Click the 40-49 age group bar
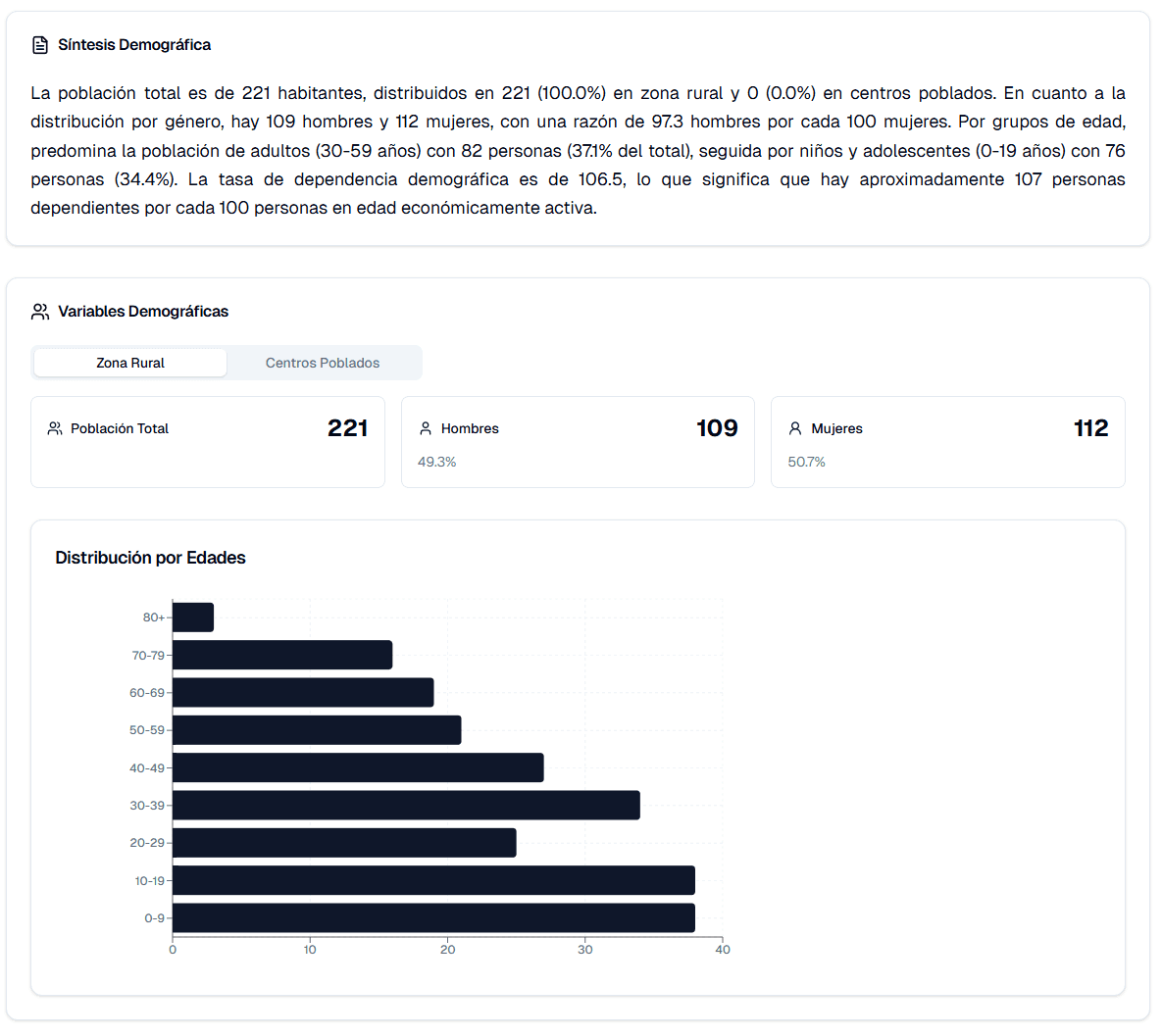The height and width of the screenshot is (1036, 1162). [x=358, y=767]
